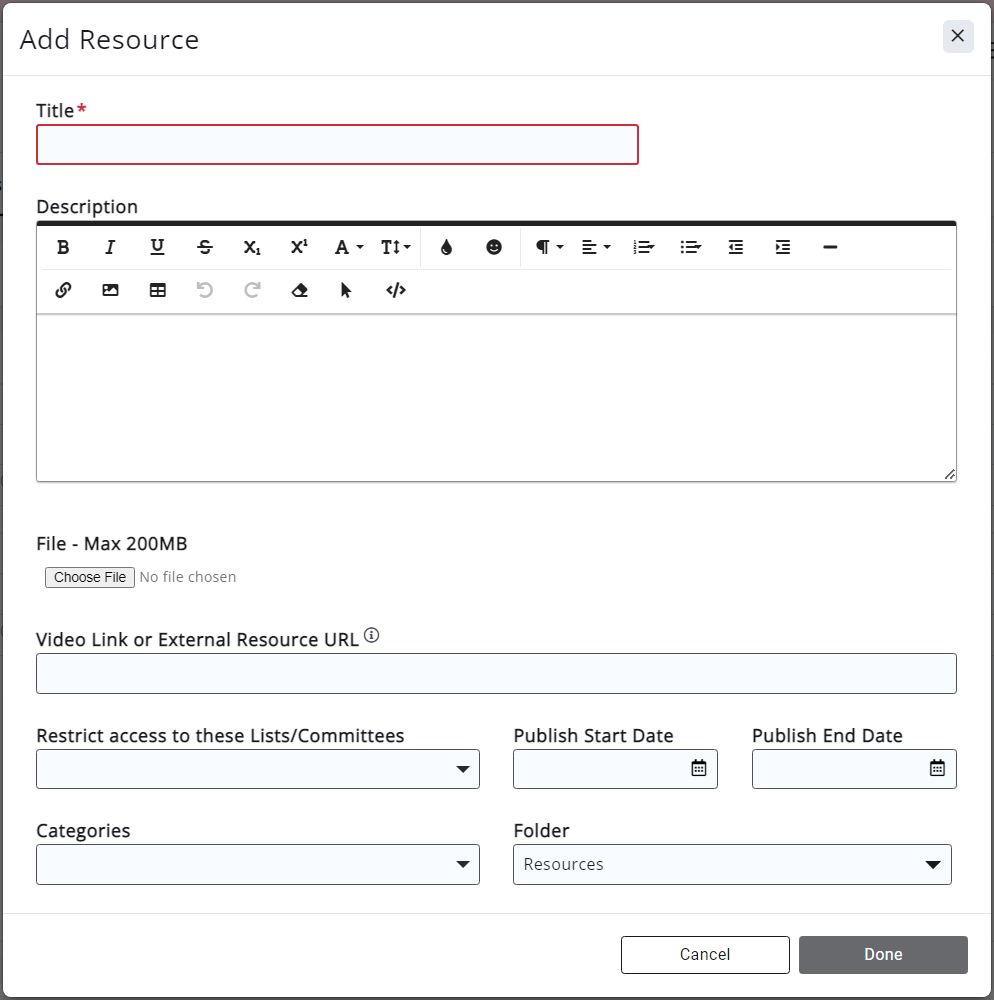The height and width of the screenshot is (1000, 994).
Task: Apply strikethrough formatting
Action: 204,247
